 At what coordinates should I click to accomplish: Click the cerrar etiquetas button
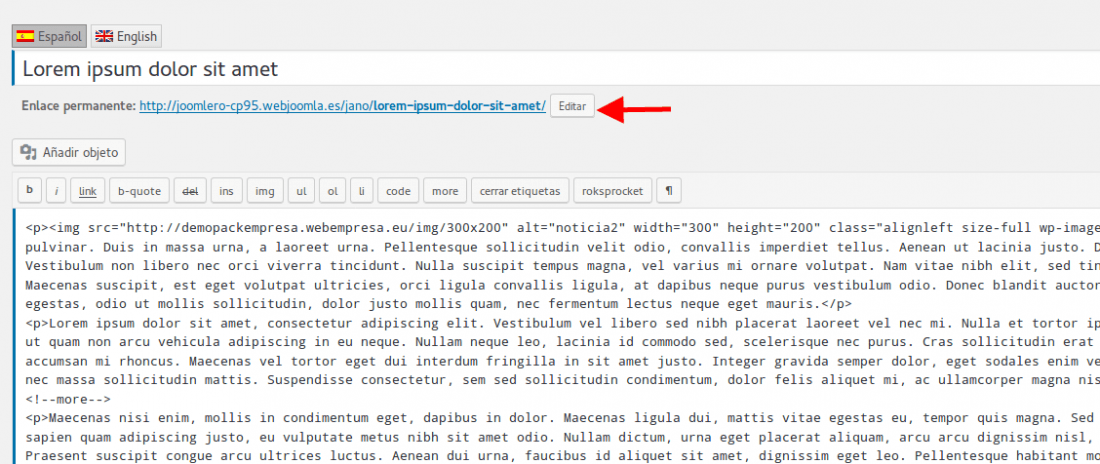click(520, 190)
